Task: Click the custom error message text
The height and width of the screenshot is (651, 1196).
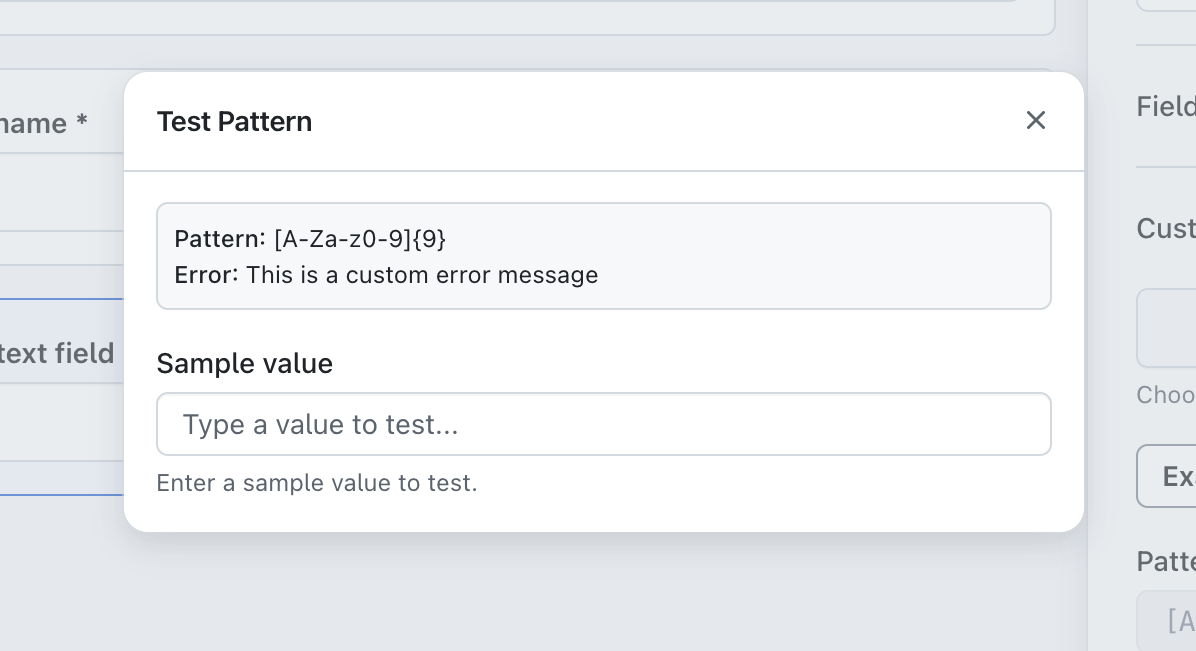Action: pyautogui.click(x=422, y=275)
